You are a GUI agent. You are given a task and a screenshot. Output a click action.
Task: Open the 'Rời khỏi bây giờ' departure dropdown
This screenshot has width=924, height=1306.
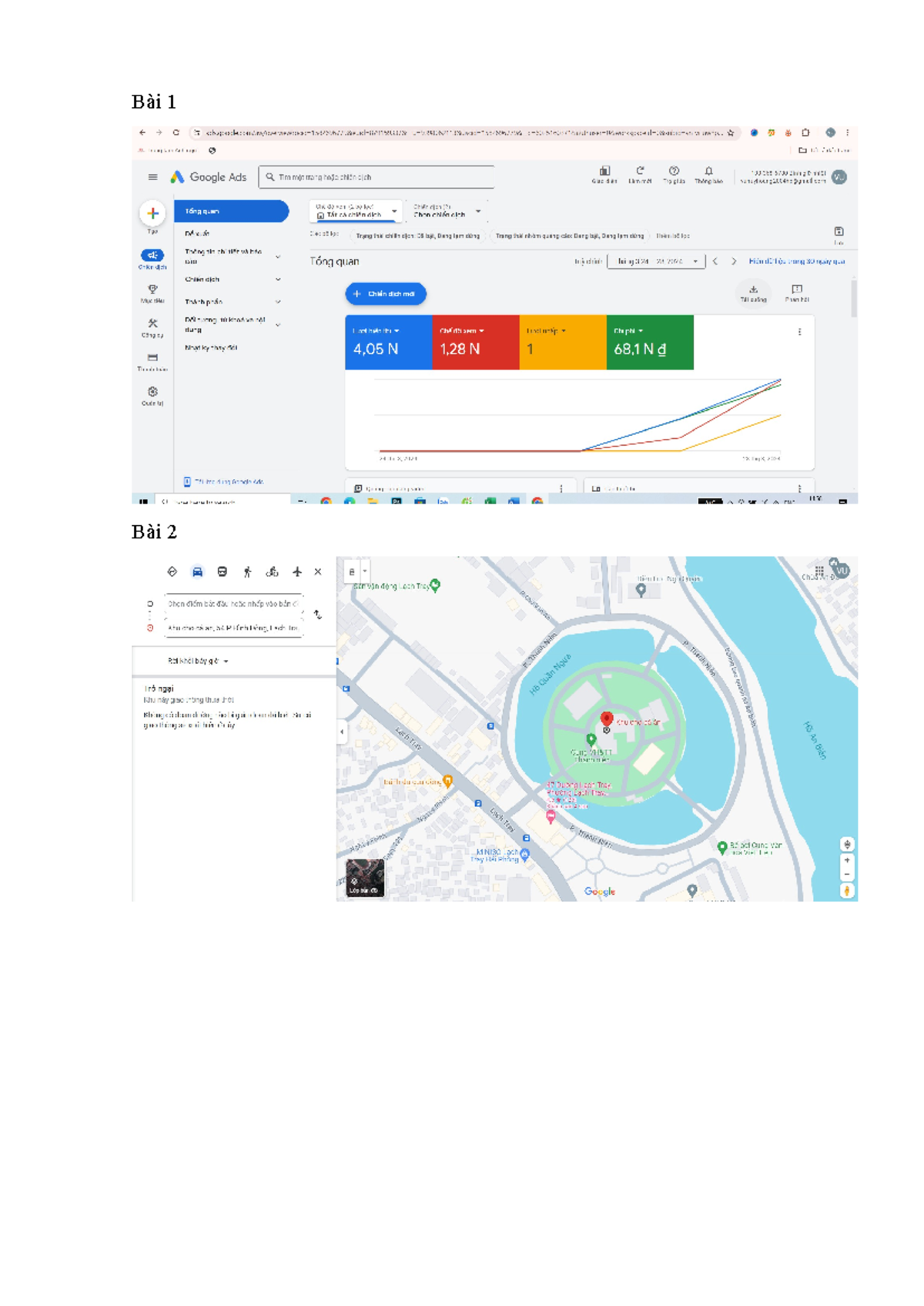pos(198,661)
